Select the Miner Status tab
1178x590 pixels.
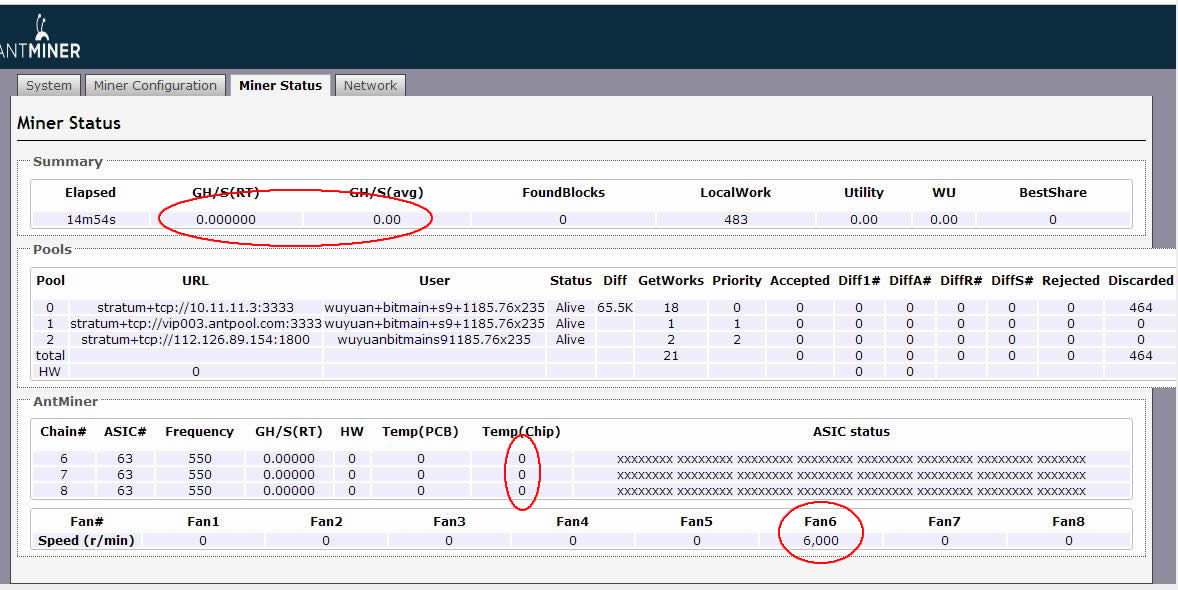[280, 85]
